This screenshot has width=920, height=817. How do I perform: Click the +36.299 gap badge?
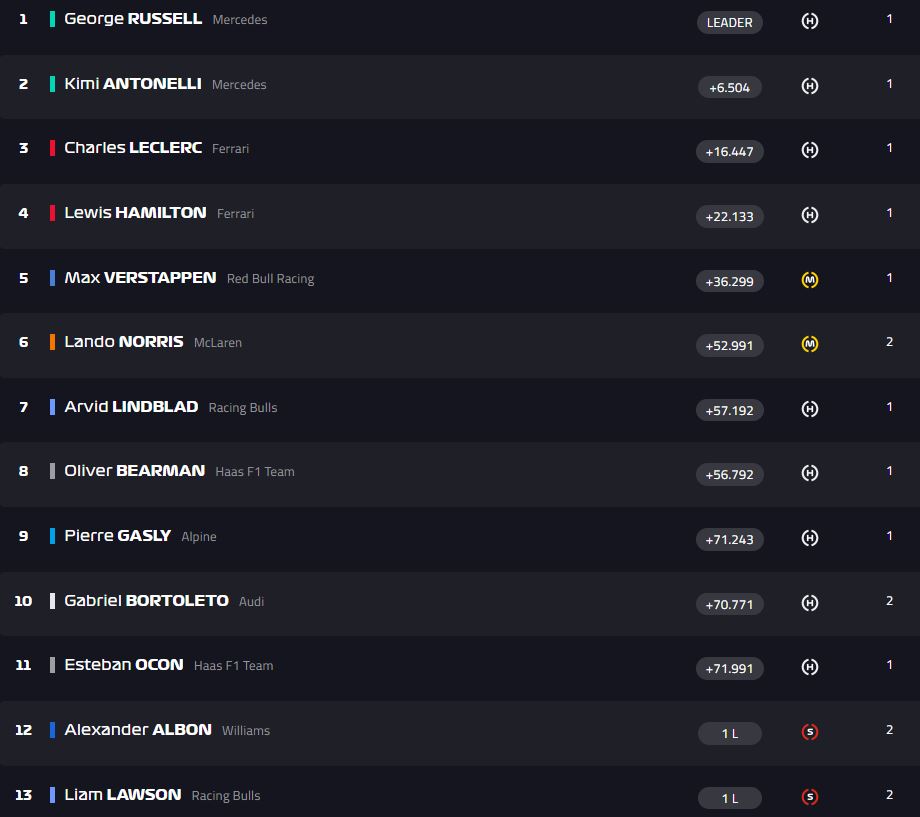[729, 281]
